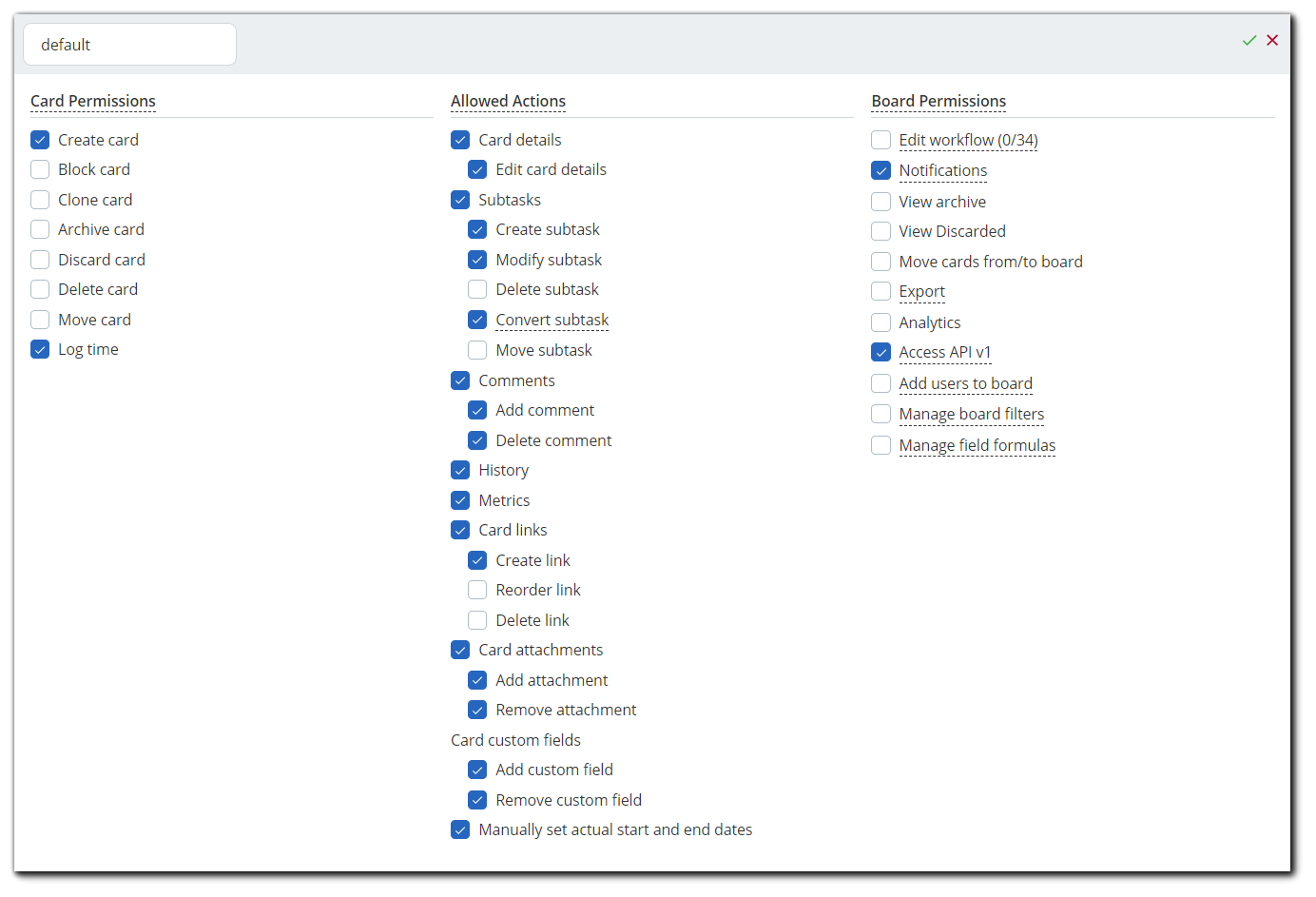
Task: Enable Reorder link checkbox
Action: click(x=477, y=590)
